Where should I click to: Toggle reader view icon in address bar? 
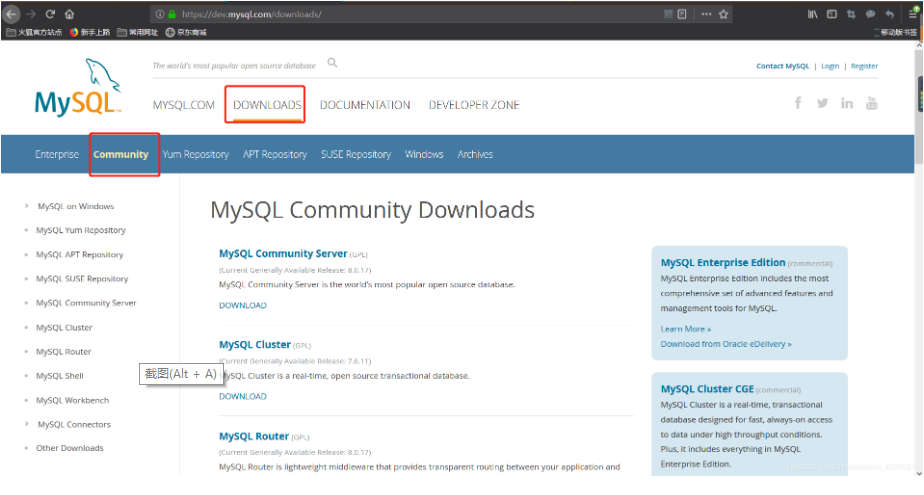(682, 14)
